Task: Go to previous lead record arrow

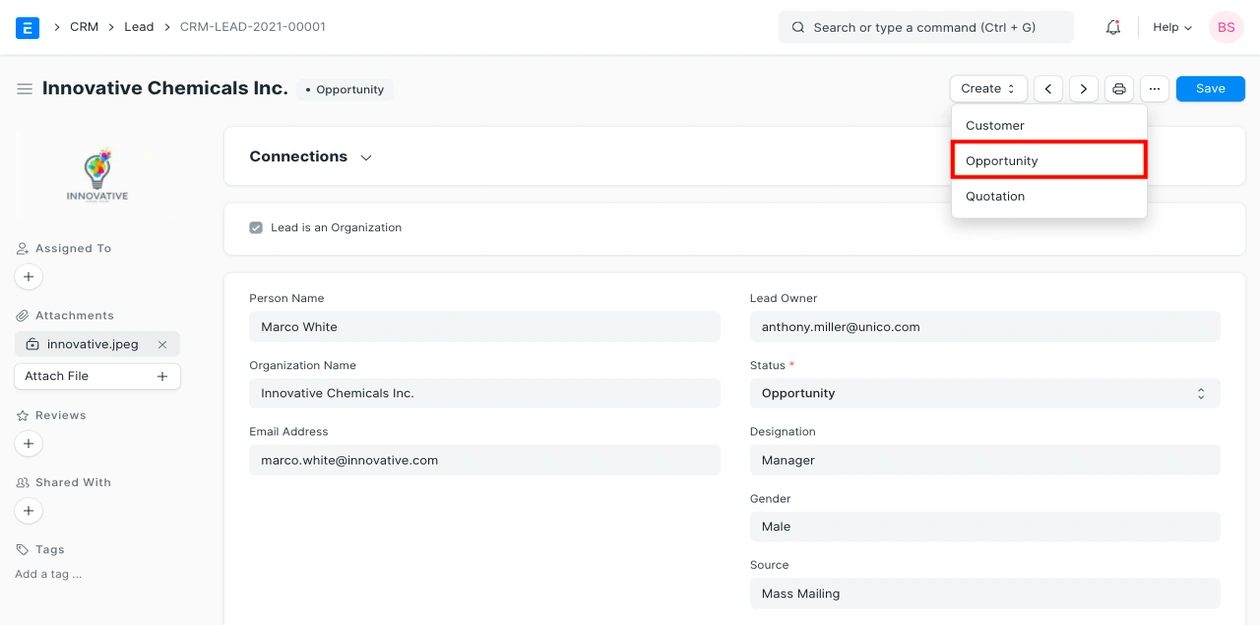Action: [1048, 89]
